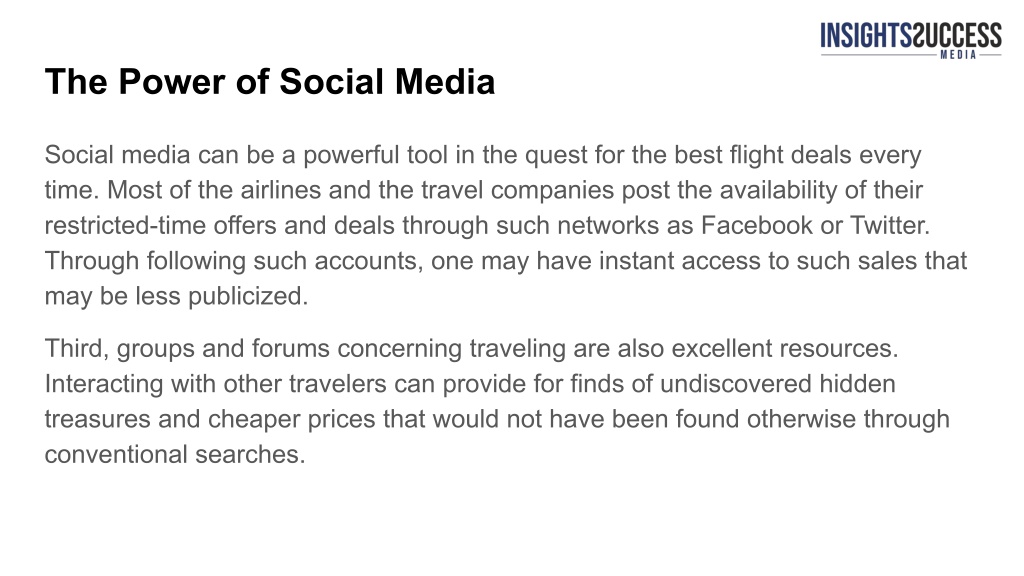
Task: Click the word INSIGHTS in the logo
Action: coord(866,35)
